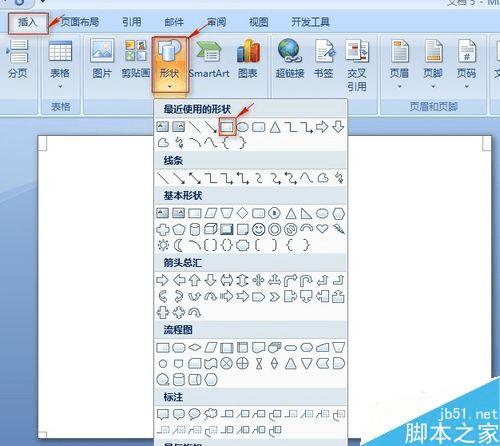This screenshot has width=500, height=446.
Task: Open the 表格 table dropdown
Action: 60,64
